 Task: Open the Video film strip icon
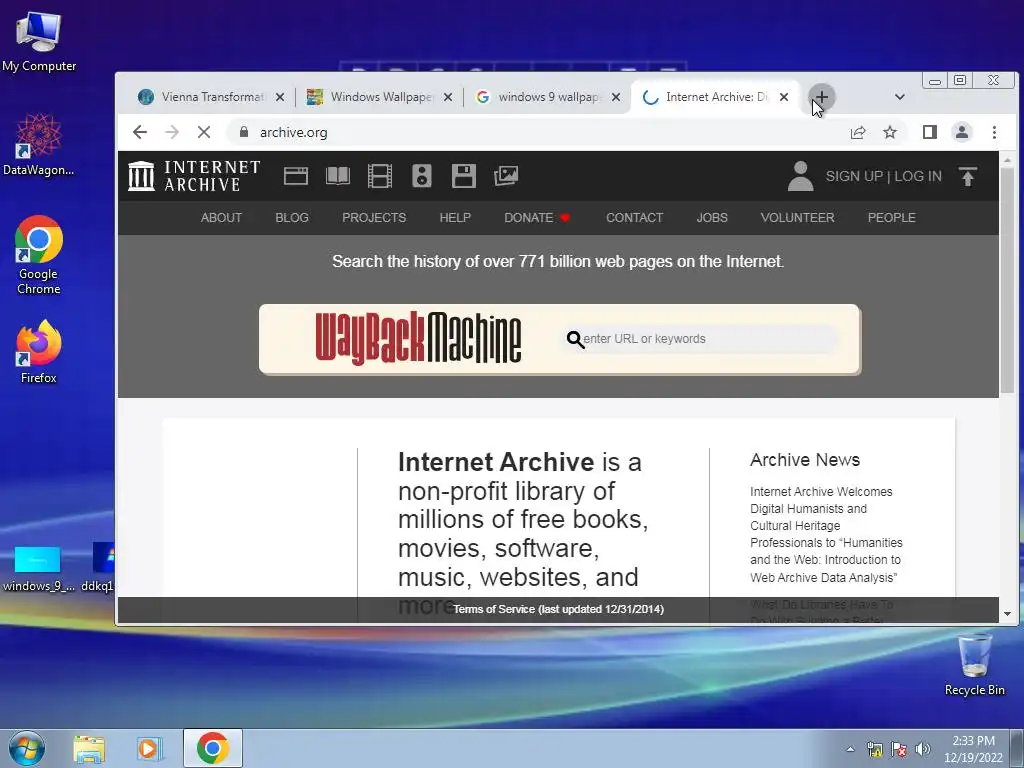tap(379, 176)
